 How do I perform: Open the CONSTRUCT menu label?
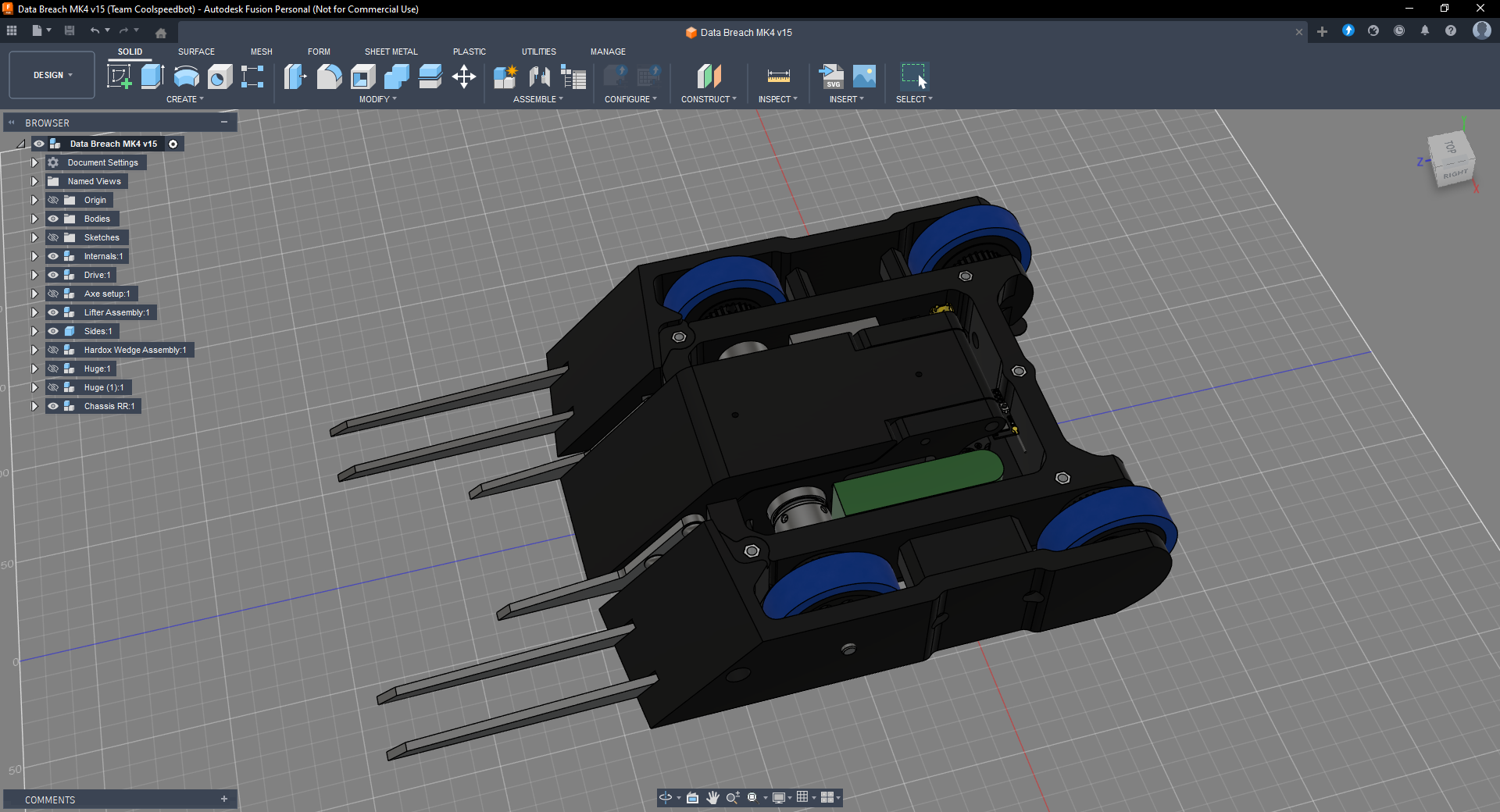pos(708,99)
